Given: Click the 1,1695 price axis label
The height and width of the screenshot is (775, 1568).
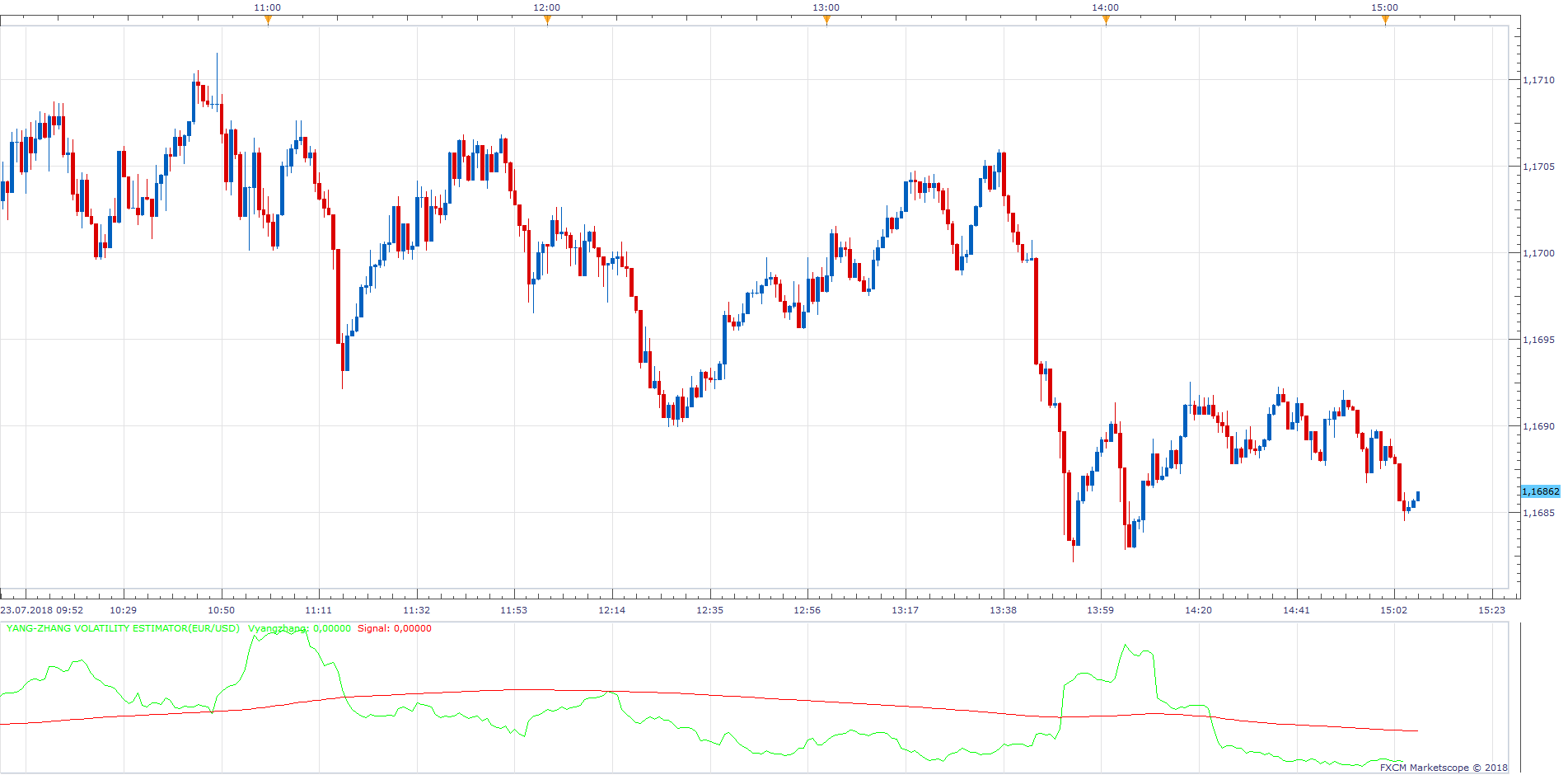Looking at the screenshot, I should tap(1538, 340).
